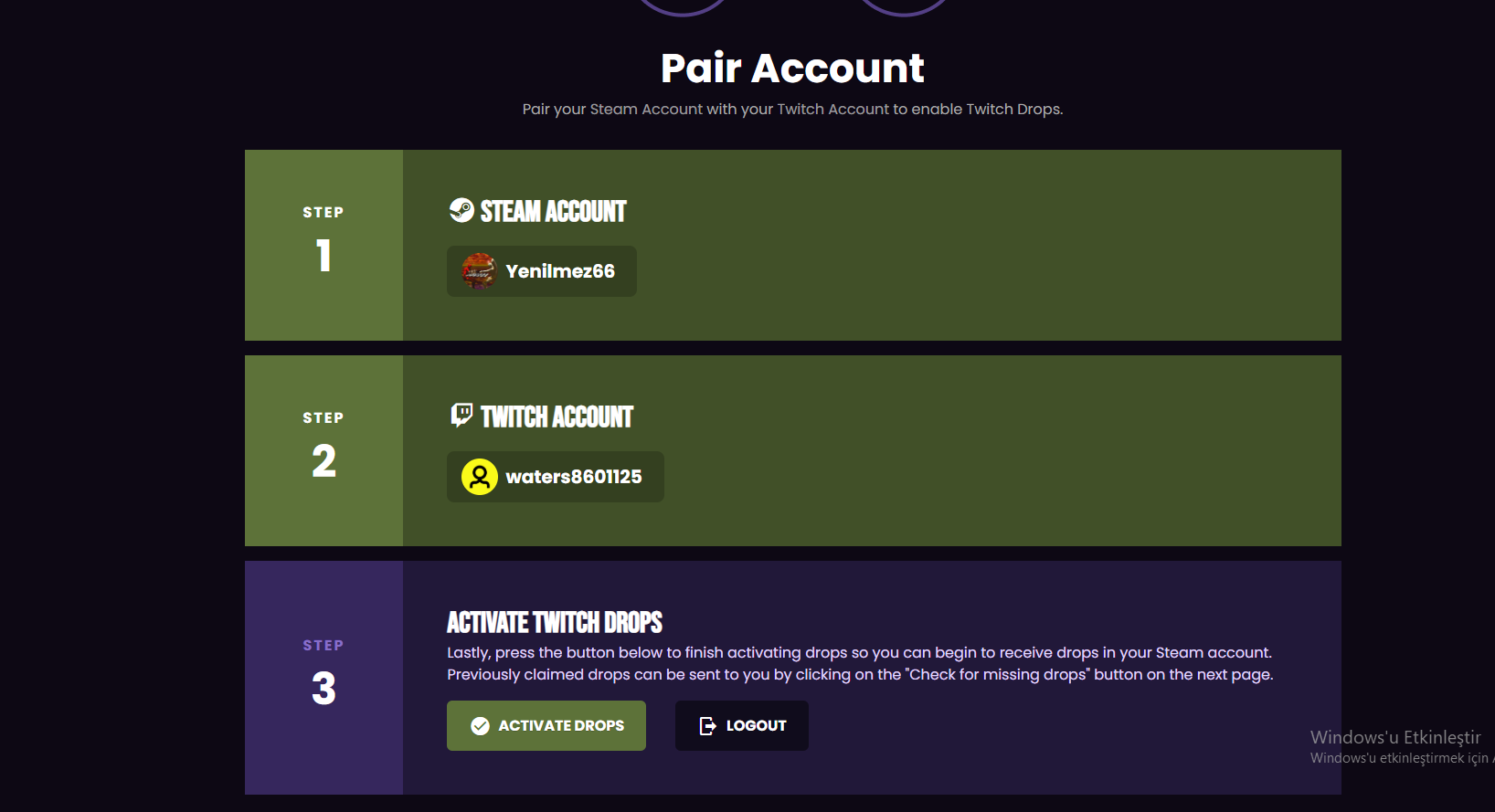Viewport: 1495px width, 812px height.
Task: Click the Twitch Account heading
Action: point(557,417)
